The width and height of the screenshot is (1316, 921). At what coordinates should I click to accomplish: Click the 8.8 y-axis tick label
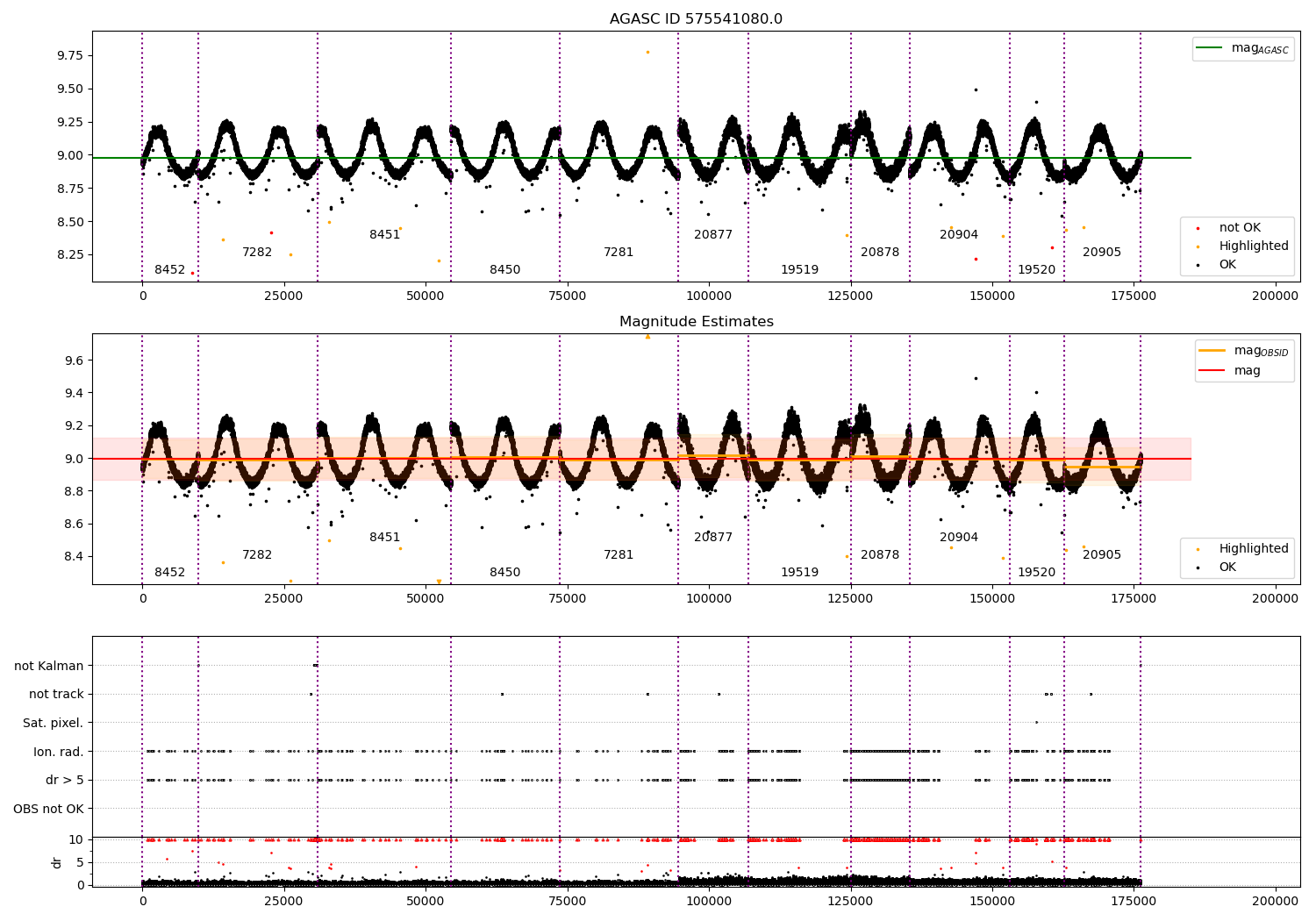74,491
